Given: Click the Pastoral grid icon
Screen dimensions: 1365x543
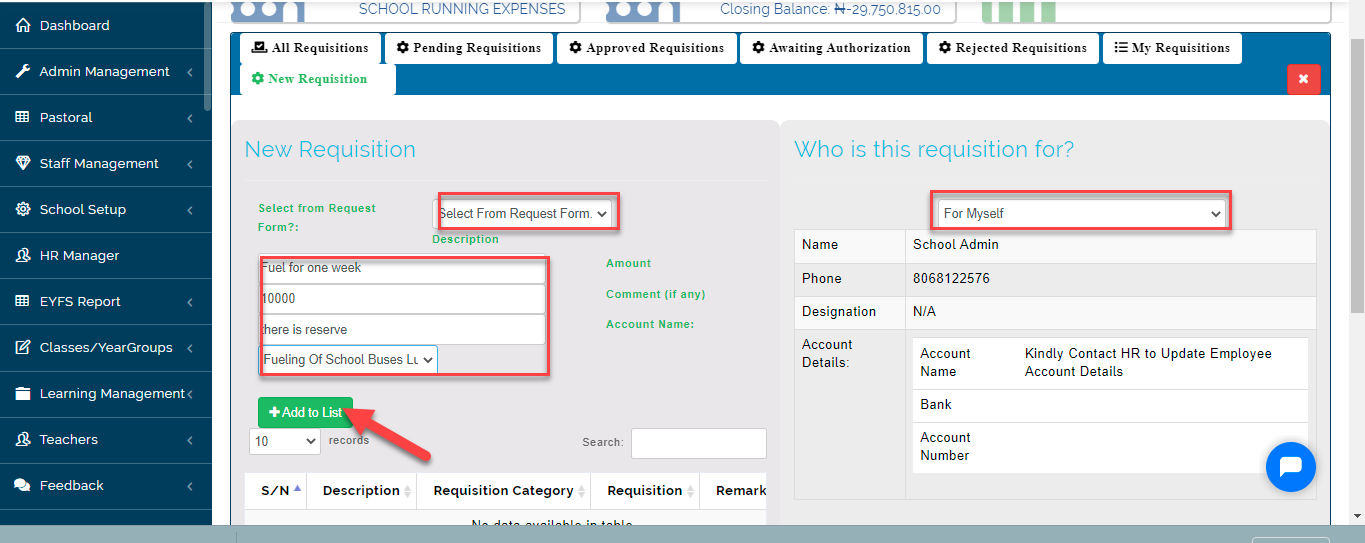Looking at the screenshot, I should 23,118.
